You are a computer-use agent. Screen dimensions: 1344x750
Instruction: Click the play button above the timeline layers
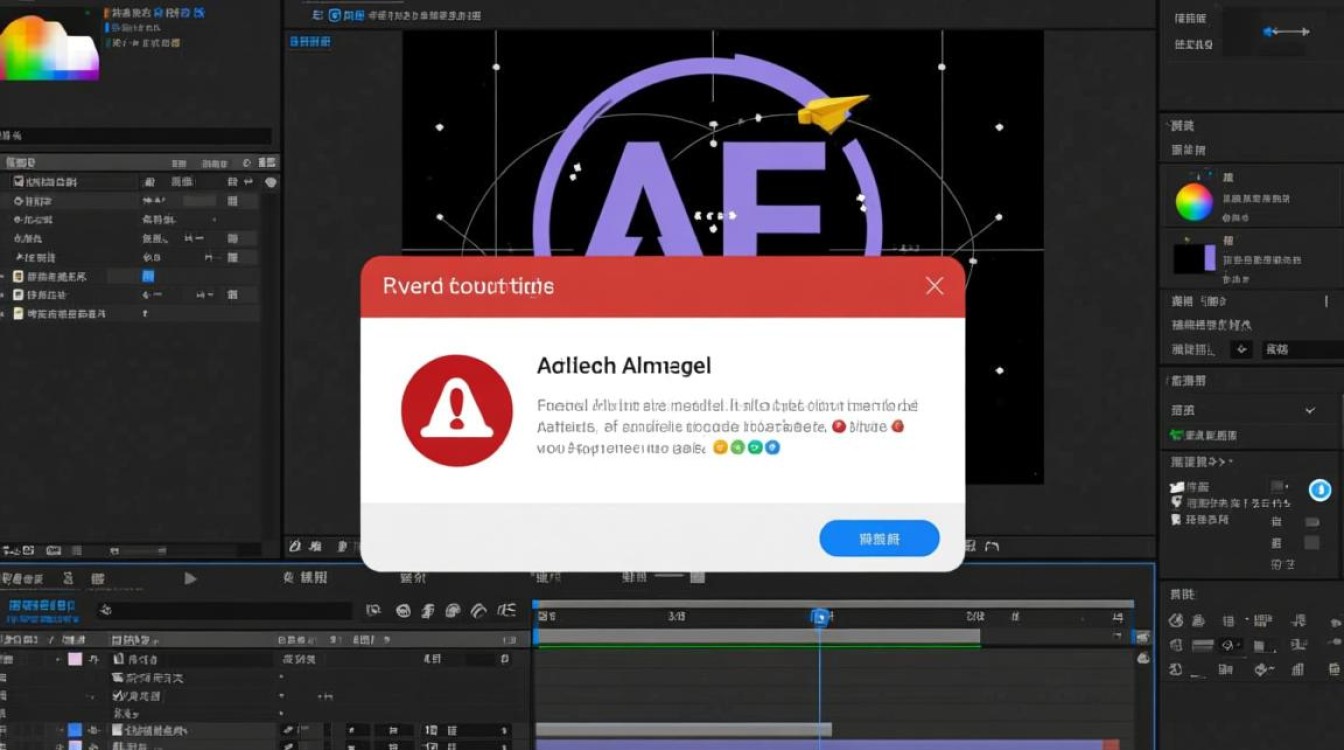(190, 578)
